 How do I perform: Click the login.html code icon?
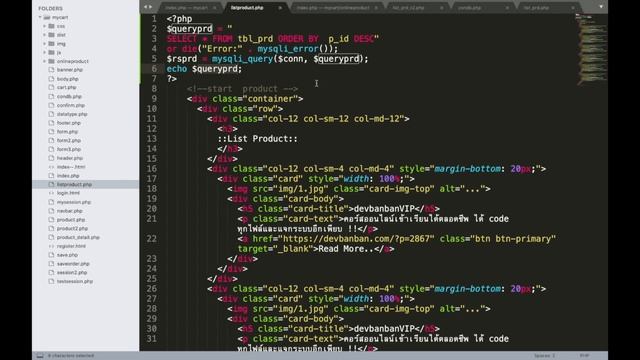point(51,193)
